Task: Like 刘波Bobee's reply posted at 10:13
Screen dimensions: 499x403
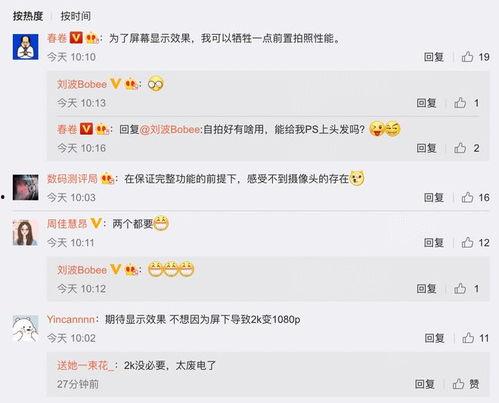Action: [x=460, y=103]
